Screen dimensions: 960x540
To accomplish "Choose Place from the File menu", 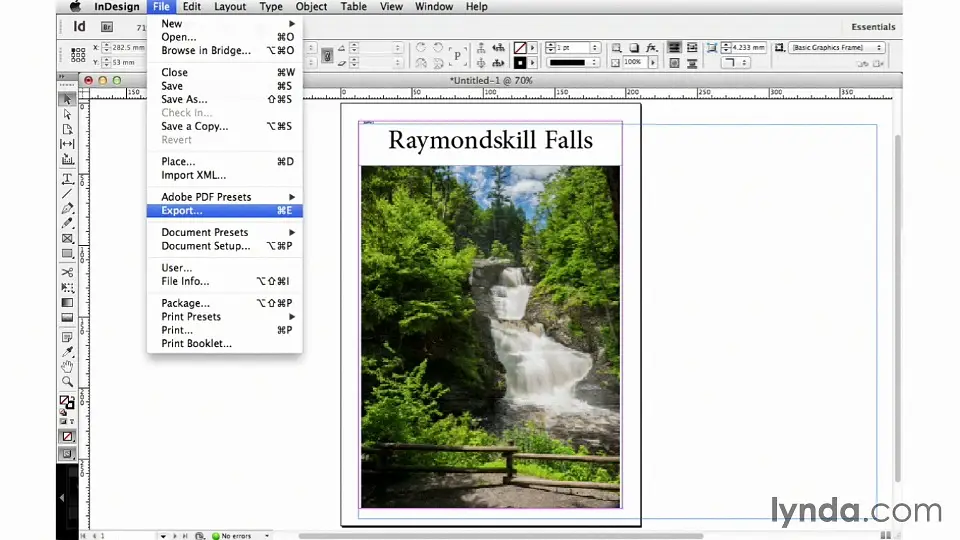I will coord(225,161).
